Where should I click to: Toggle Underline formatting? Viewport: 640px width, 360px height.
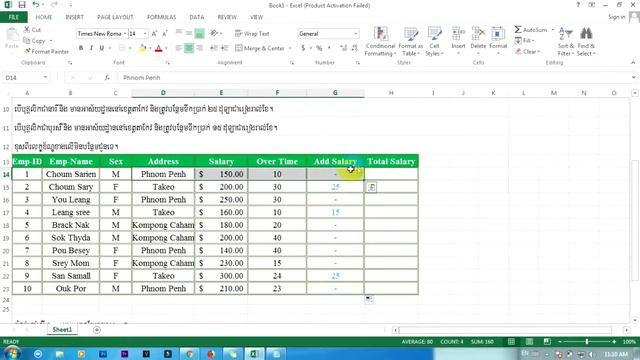[102, 48]
